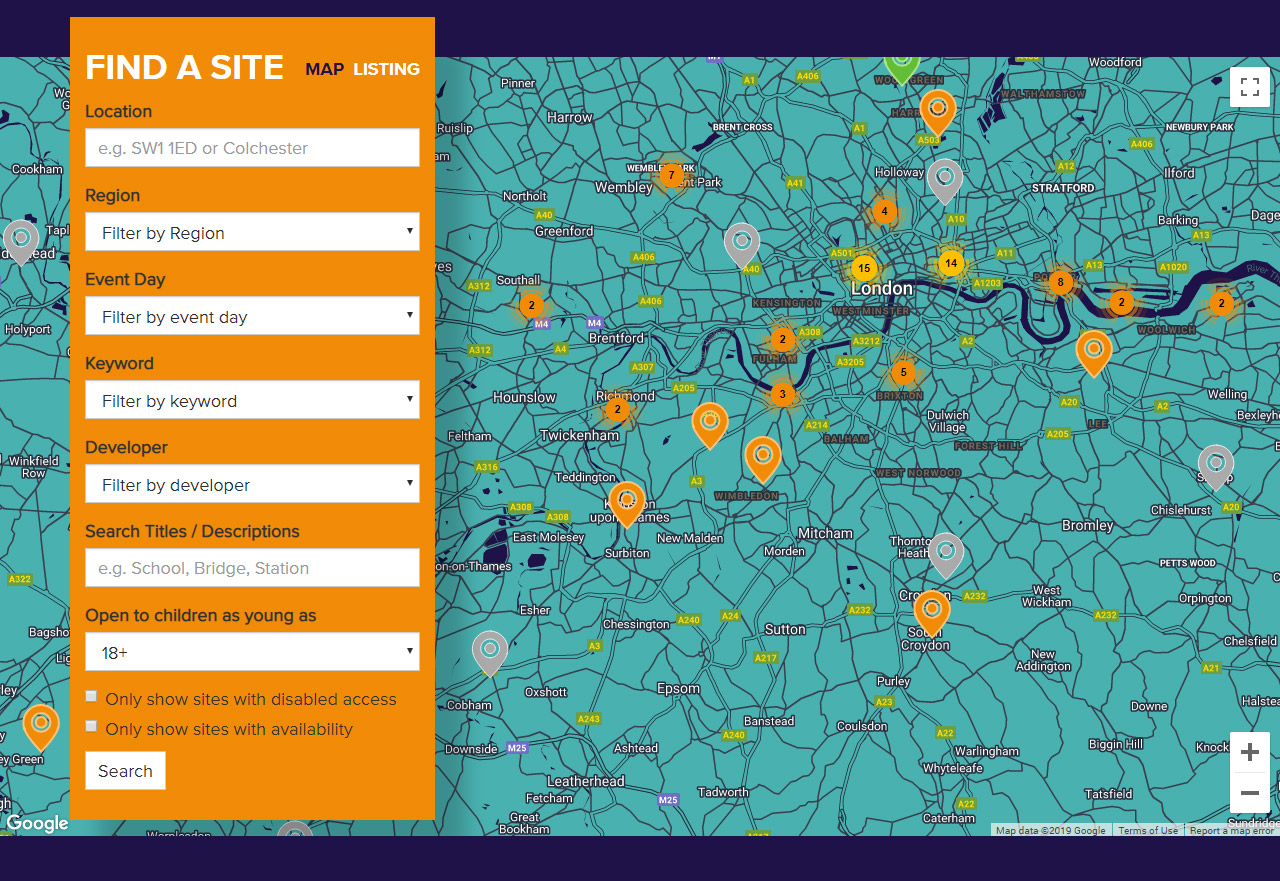Expand the Filter by developer dropdown
Viewport: 1280px width, 881px height.
click(x=252, y=485)
